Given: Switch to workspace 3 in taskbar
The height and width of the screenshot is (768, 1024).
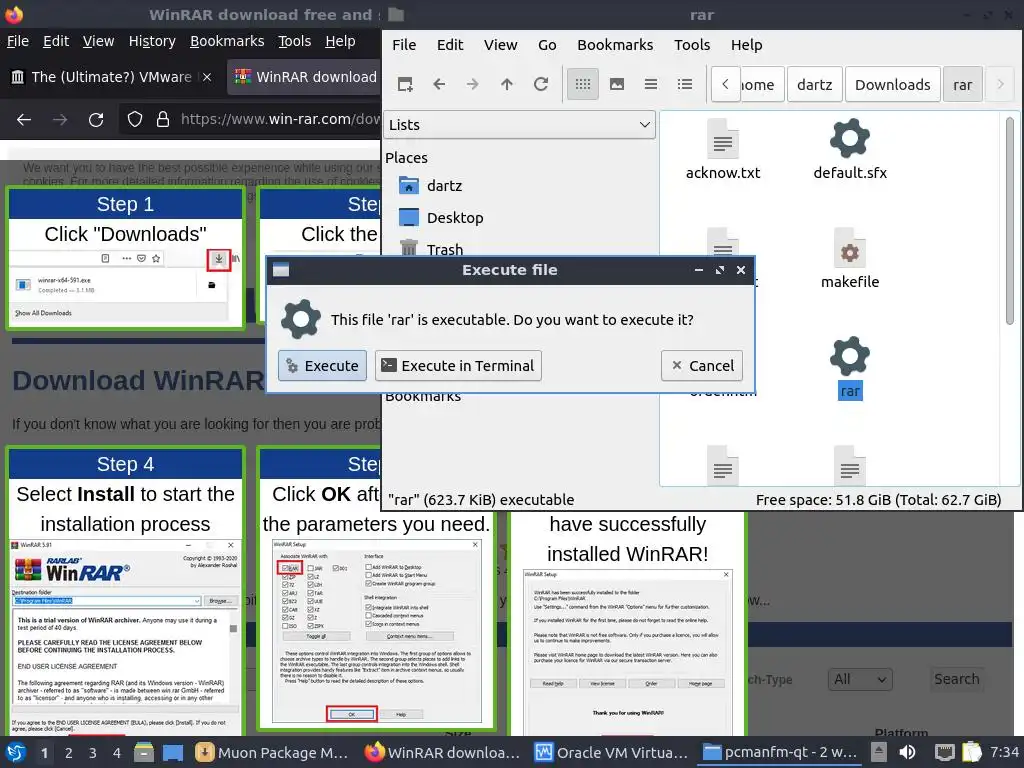Looking at the screenshot, I should tap(92, 753).
